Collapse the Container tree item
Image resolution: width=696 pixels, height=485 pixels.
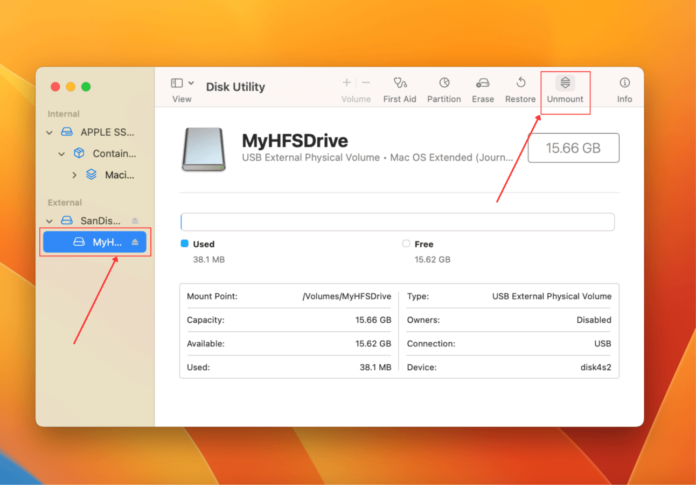click(62, 154)
